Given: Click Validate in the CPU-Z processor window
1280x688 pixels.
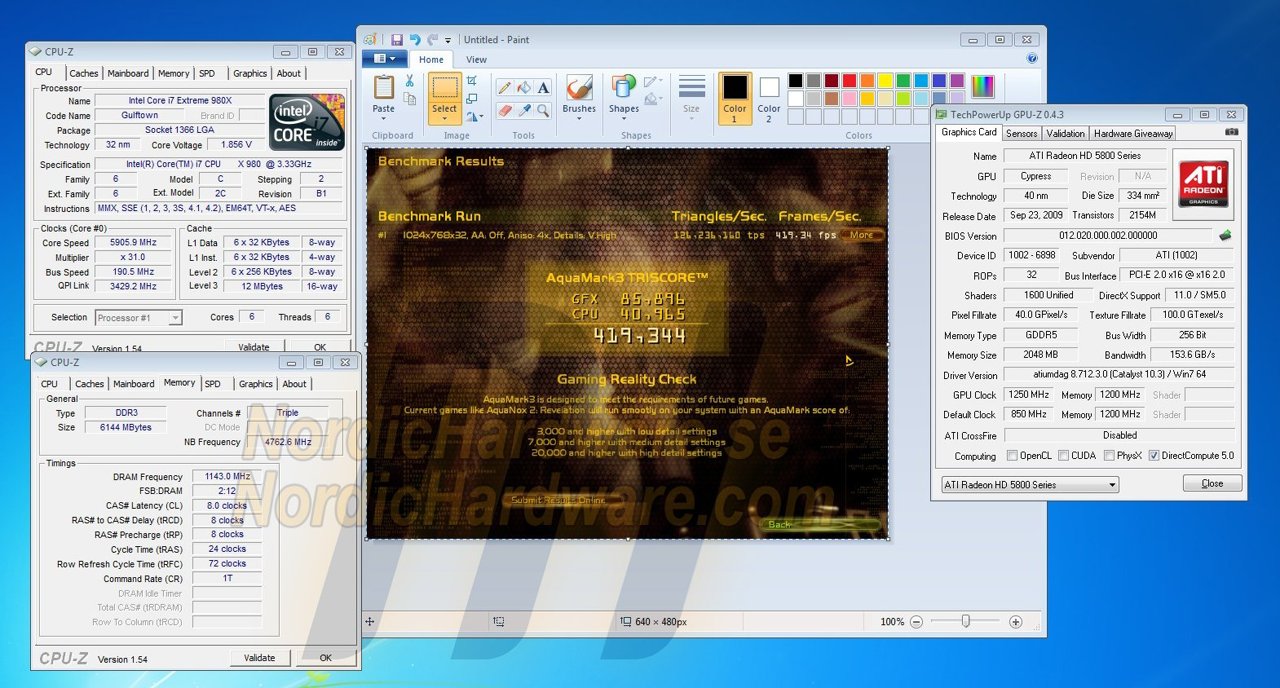Looking at the screenshot, I should [x=254, y=347].
